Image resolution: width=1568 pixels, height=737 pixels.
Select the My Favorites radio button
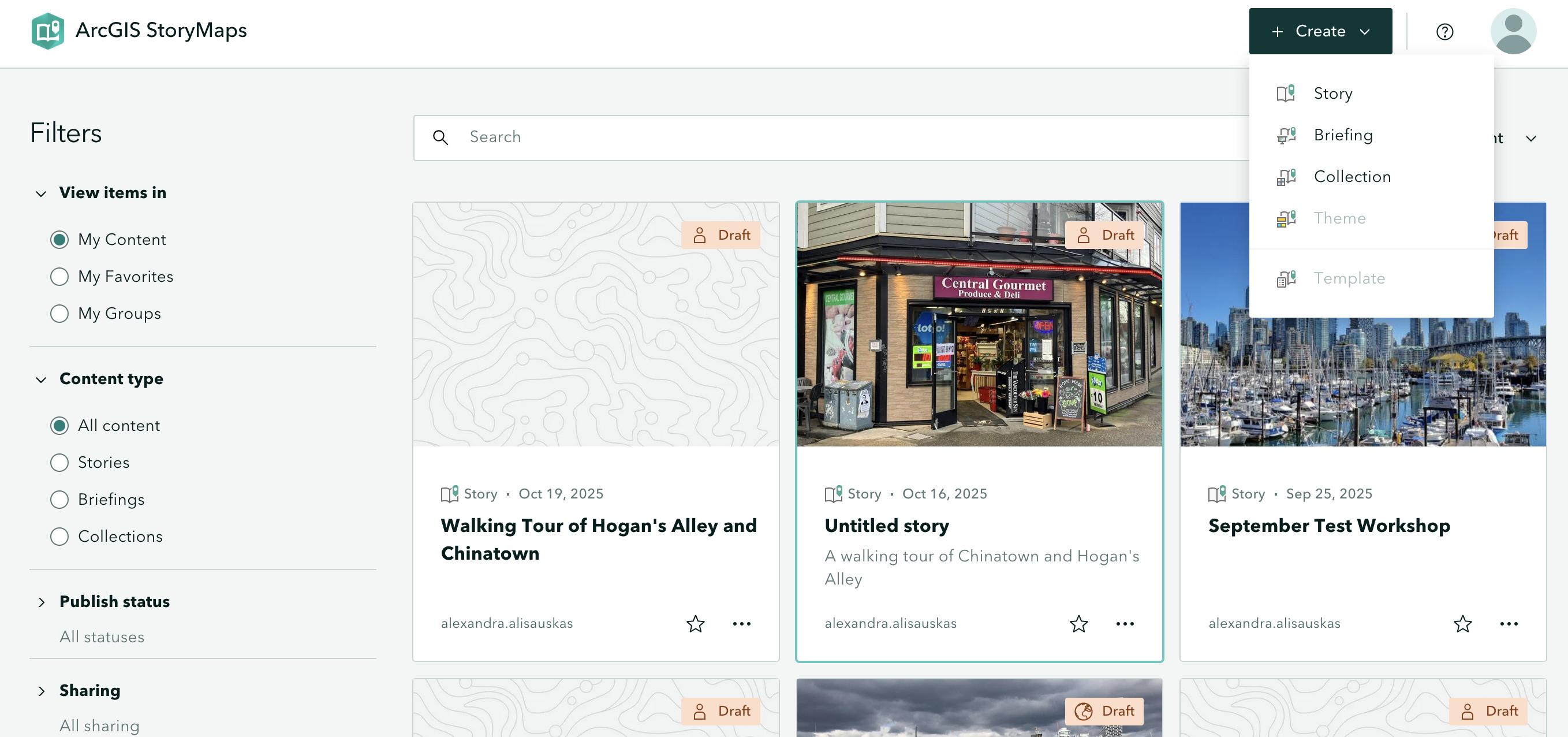pyautogui.click(x=59, y=277)
